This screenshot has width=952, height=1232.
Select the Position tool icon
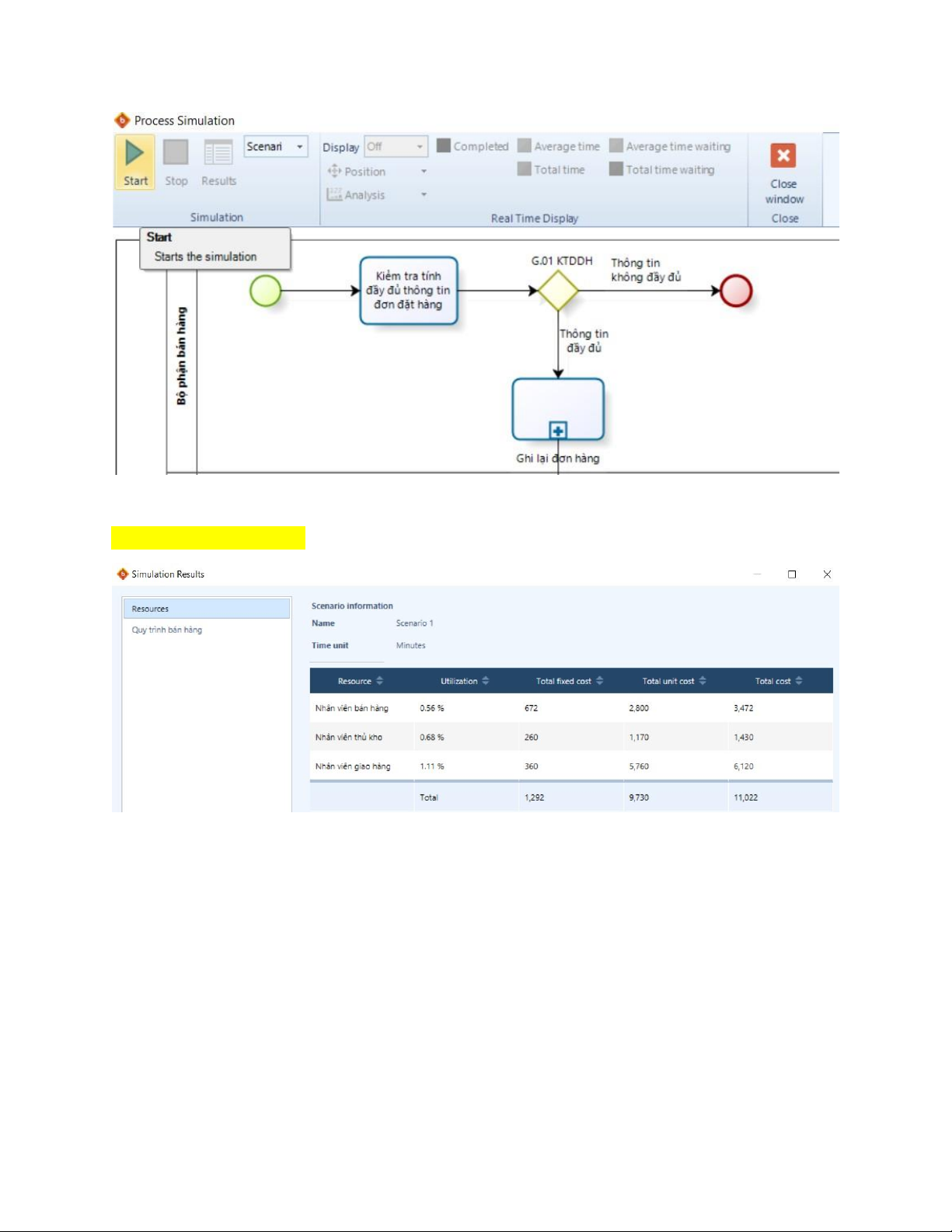[335, 171]
